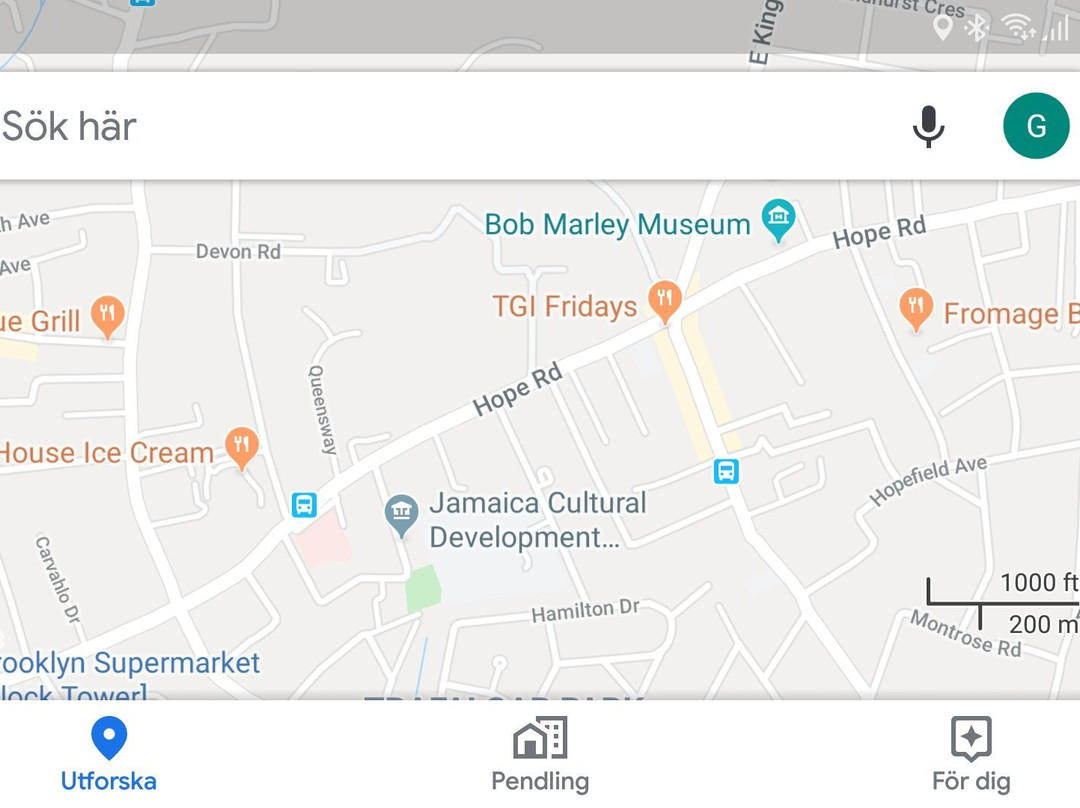Open the Jamaica Cultural Development marker

point(401,516)
